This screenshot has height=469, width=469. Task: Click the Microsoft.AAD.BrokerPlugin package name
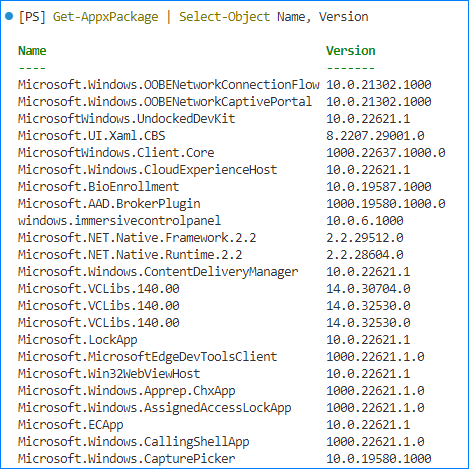point(109,204)
